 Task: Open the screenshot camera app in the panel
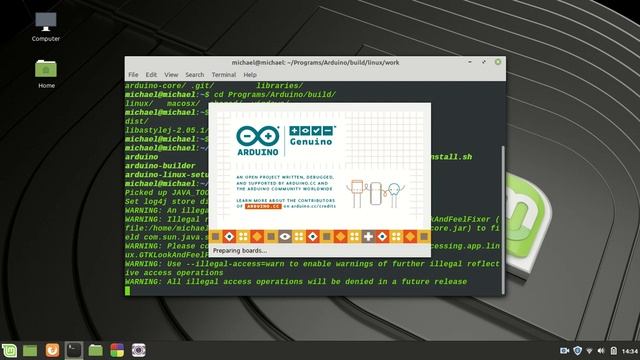tap(139, 350)
